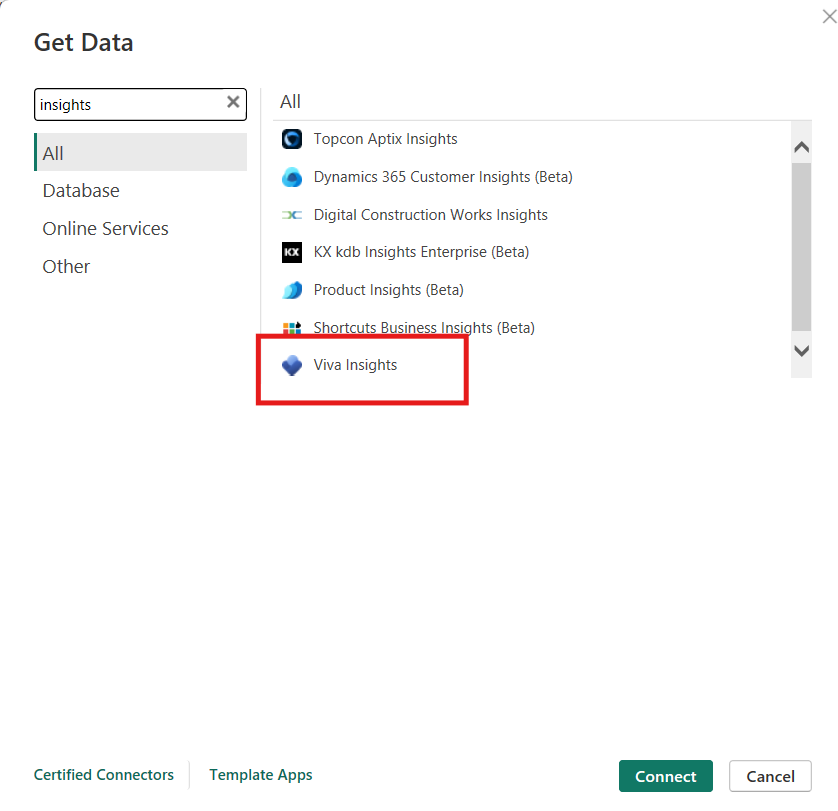838x811 pixels.
Task: Click the Dynamics 365 Customer Insights icon
Action: (x=292, y=177)
